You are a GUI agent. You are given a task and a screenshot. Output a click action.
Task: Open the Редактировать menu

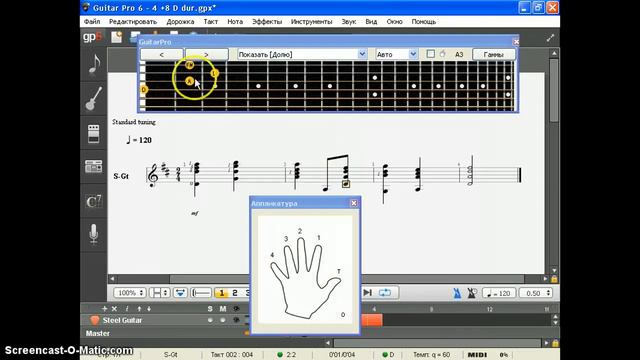click(x=133, y=22)
